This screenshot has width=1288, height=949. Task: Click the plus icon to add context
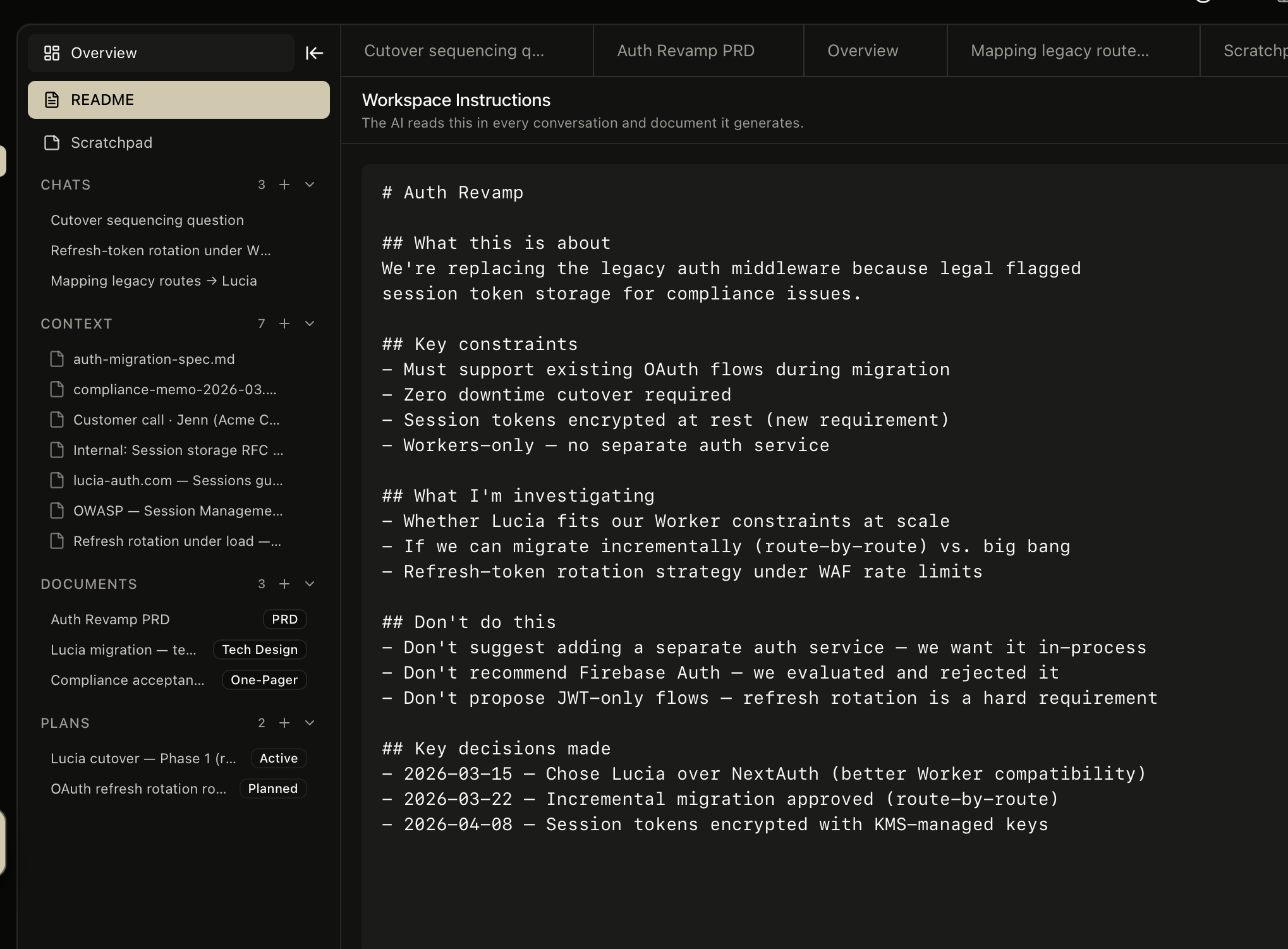284,323
